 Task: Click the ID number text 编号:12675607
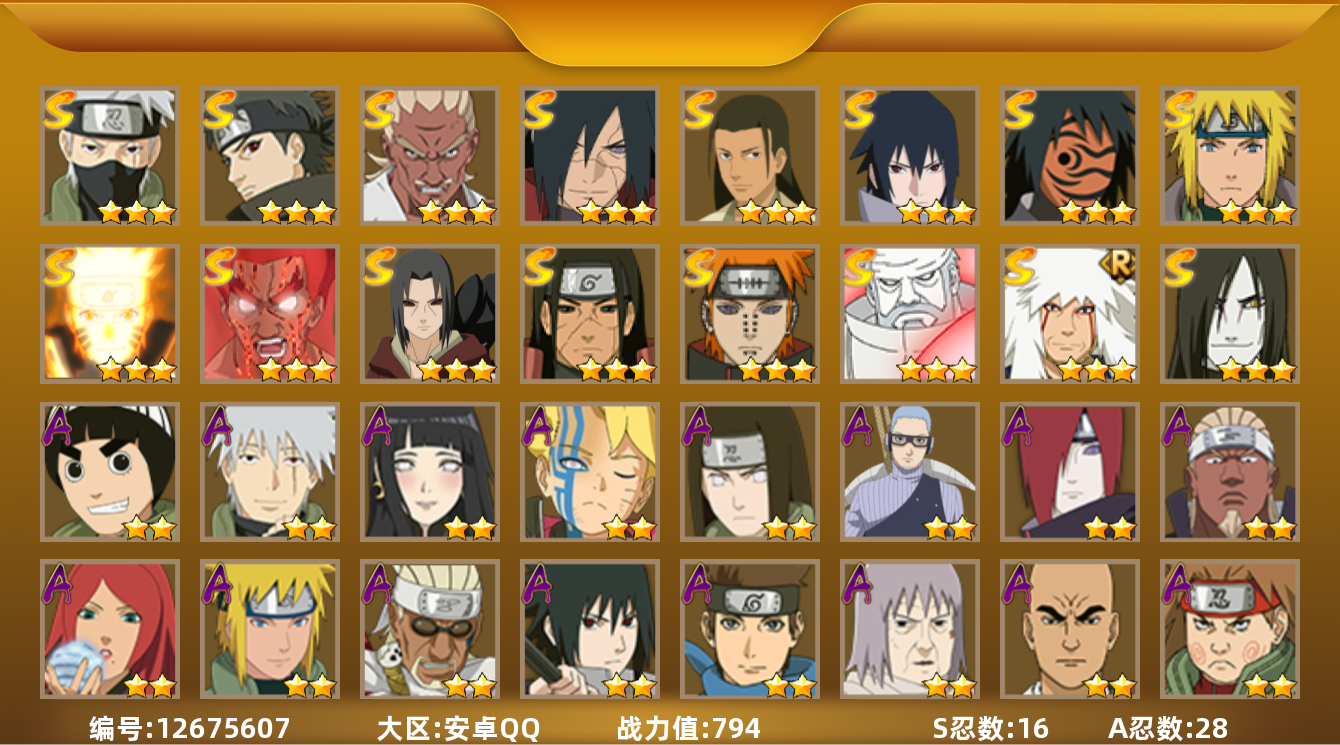(x=189, y=728)
